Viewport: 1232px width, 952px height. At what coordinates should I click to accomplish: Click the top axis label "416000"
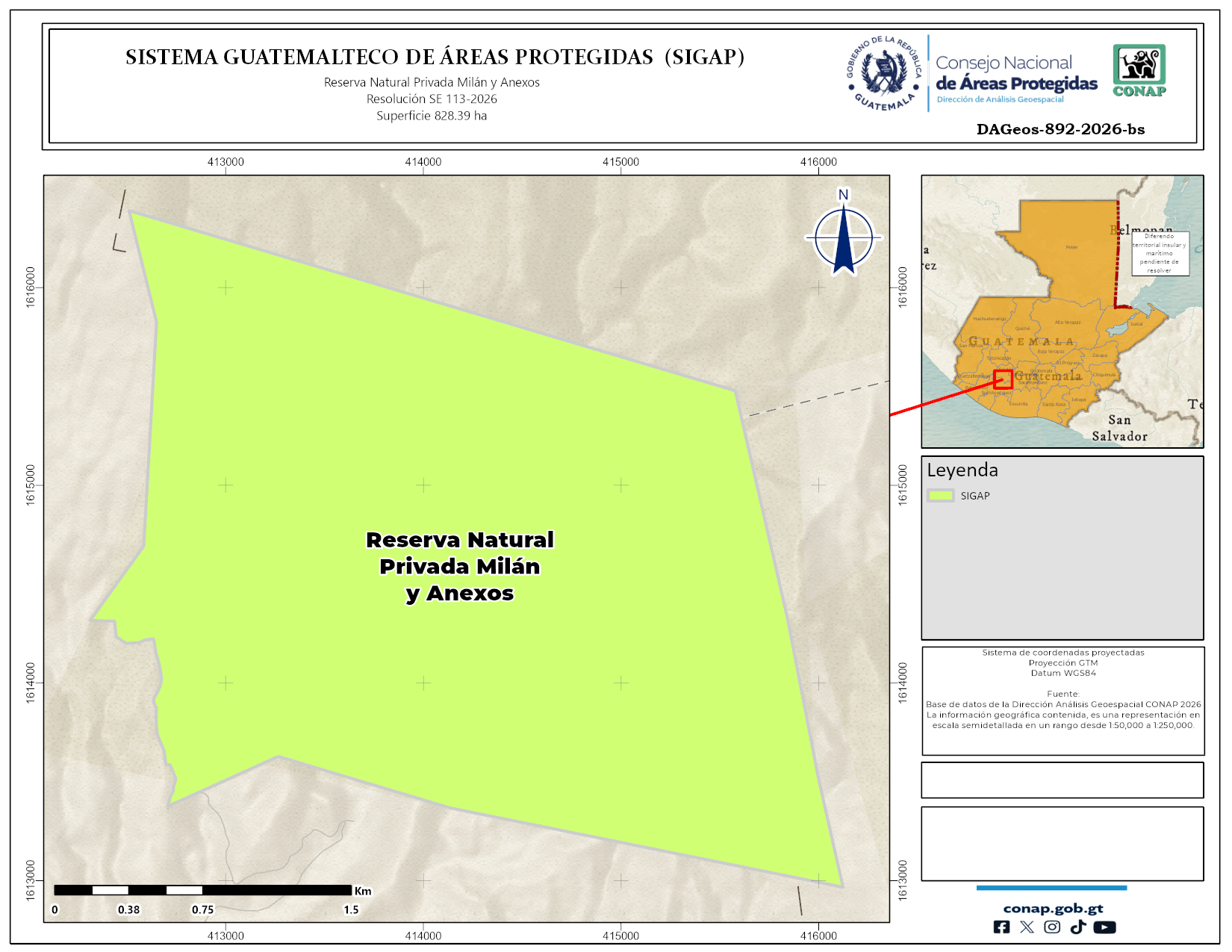click(818, 161)
